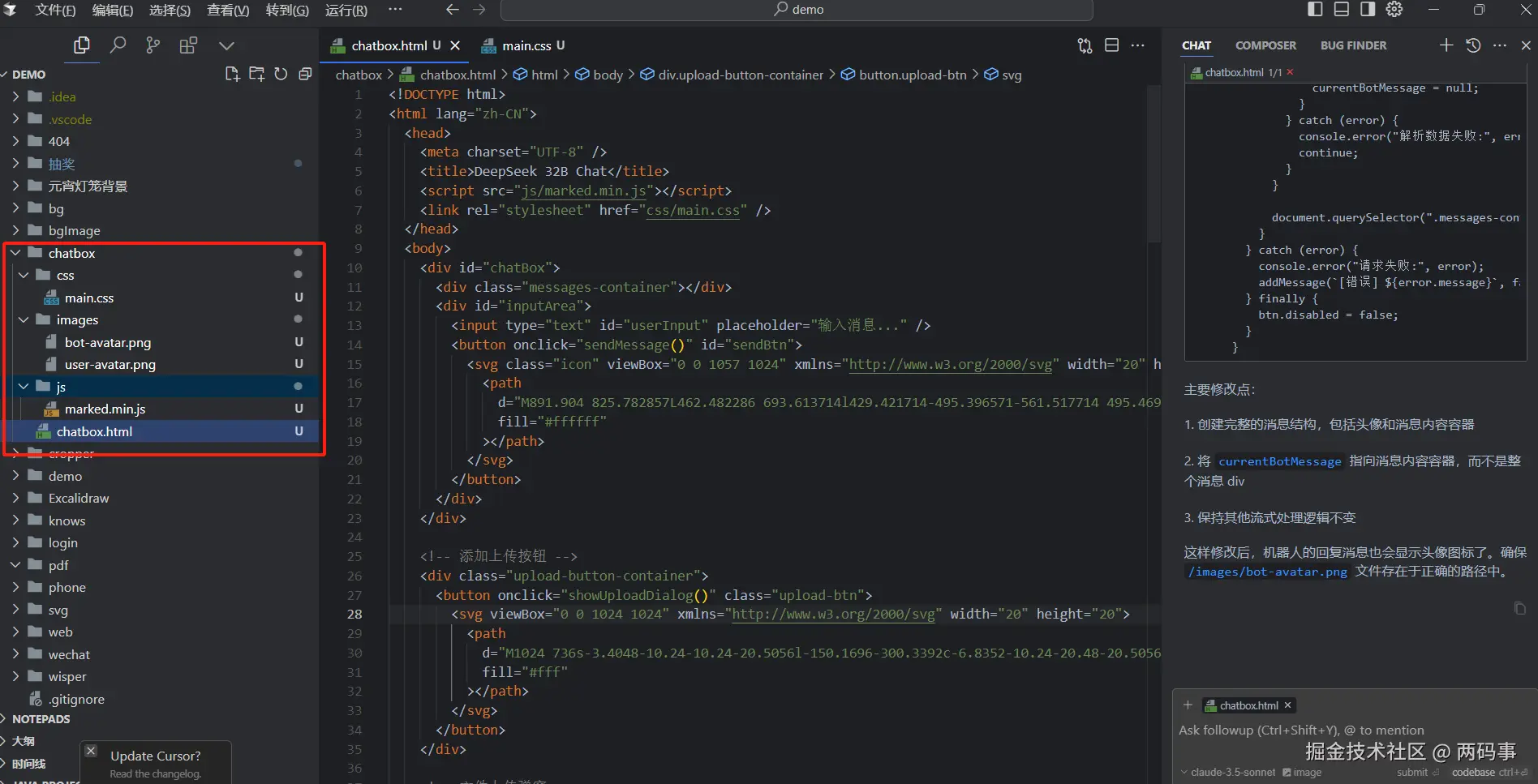
Task: Open the js/marked.min.js link in code
Action: [x=583, y=191]
